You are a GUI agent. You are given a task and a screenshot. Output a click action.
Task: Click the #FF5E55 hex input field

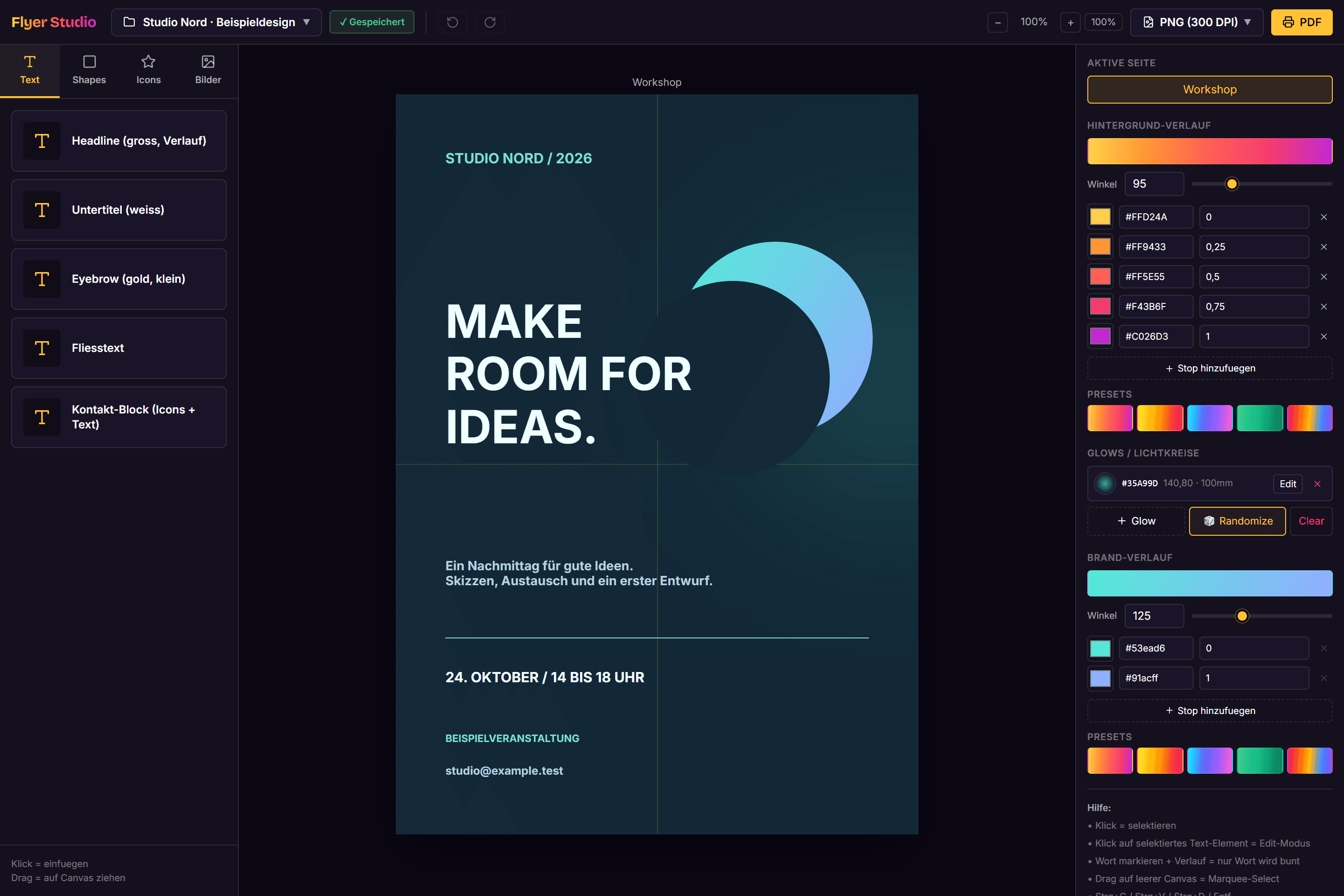(1155, 277)
